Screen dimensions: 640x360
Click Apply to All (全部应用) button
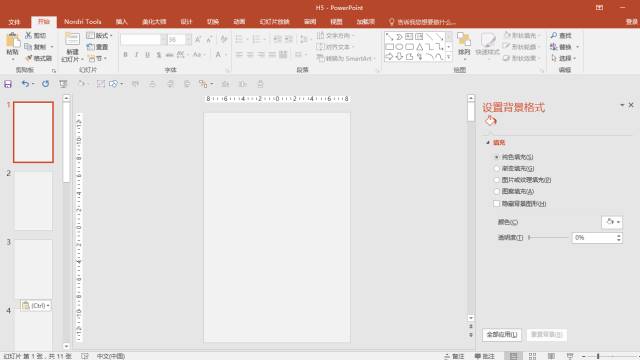502,335
